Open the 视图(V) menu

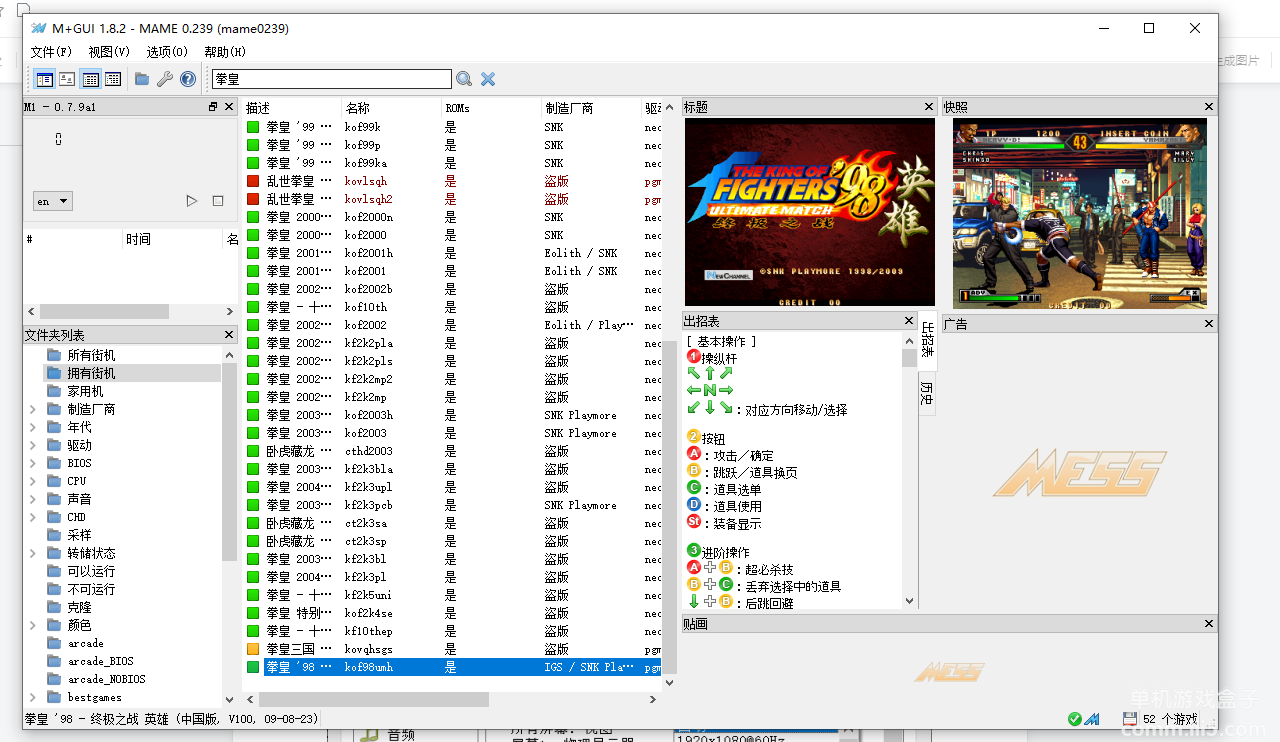[109, 52]
